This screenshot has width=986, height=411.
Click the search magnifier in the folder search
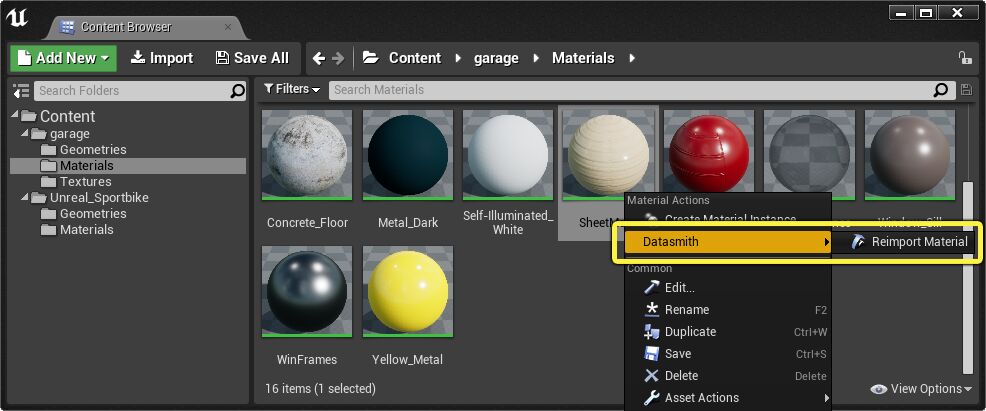pyautogui.click(x=237, y=91)
